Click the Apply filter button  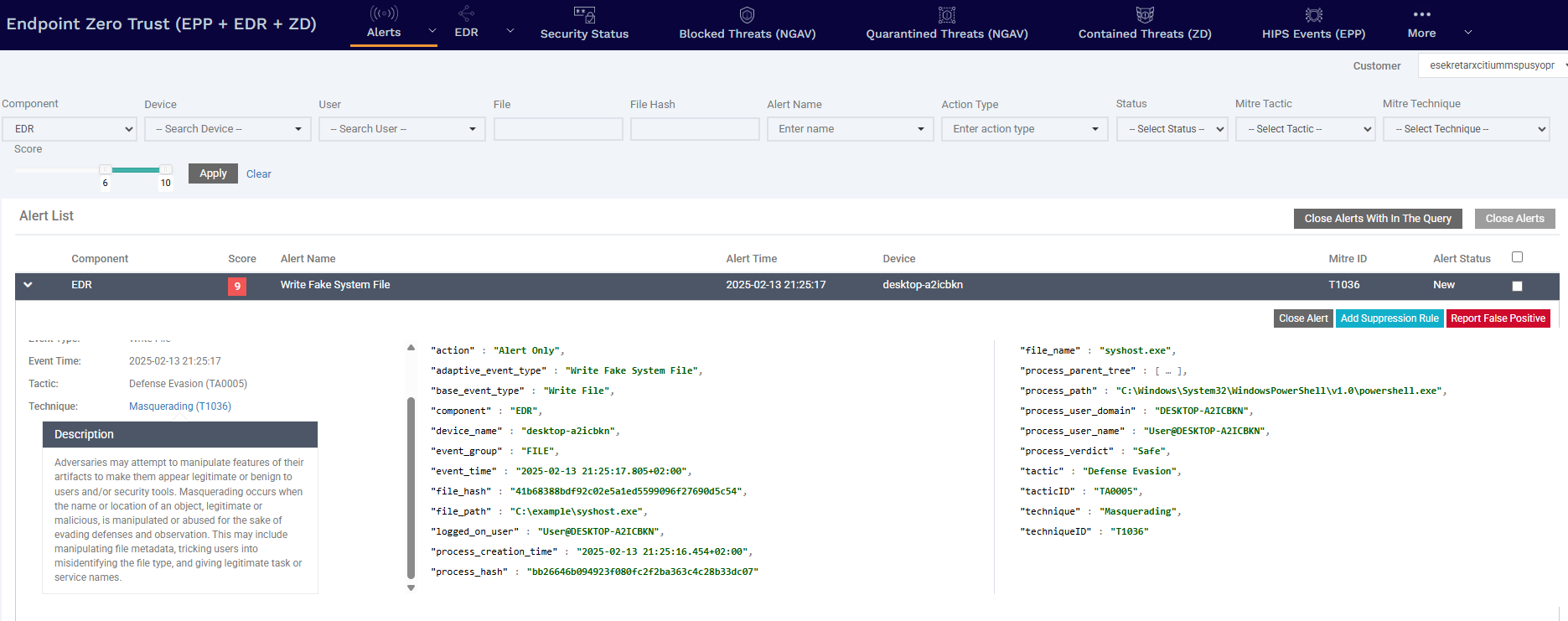coord(213,173)
